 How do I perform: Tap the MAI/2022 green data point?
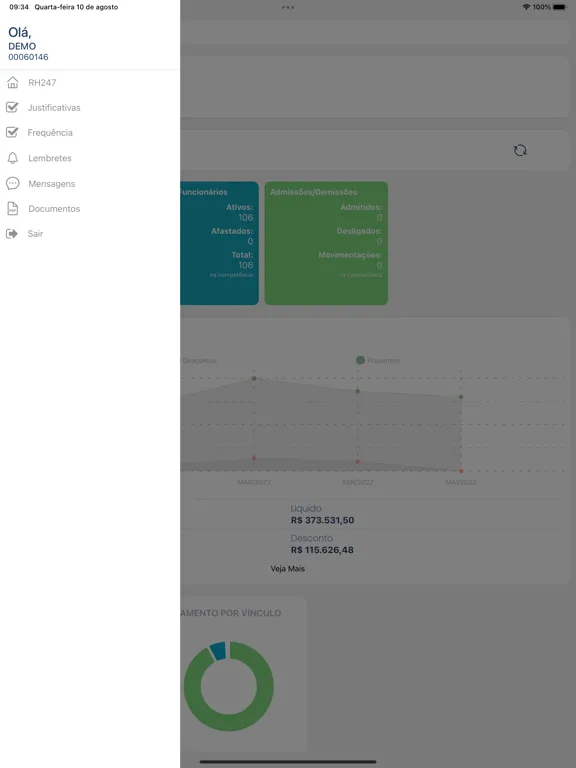tap(461, 397)
